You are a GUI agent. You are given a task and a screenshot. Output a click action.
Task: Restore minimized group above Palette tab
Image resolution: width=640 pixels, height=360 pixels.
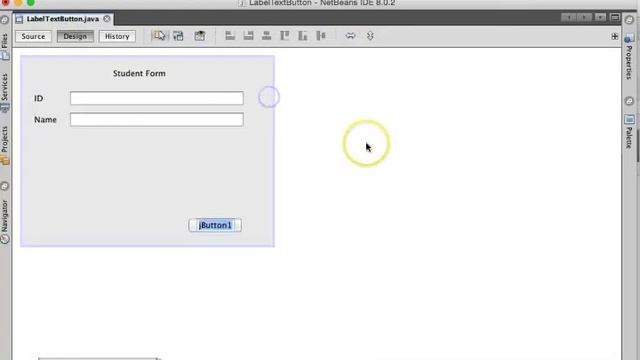point(629,101)
